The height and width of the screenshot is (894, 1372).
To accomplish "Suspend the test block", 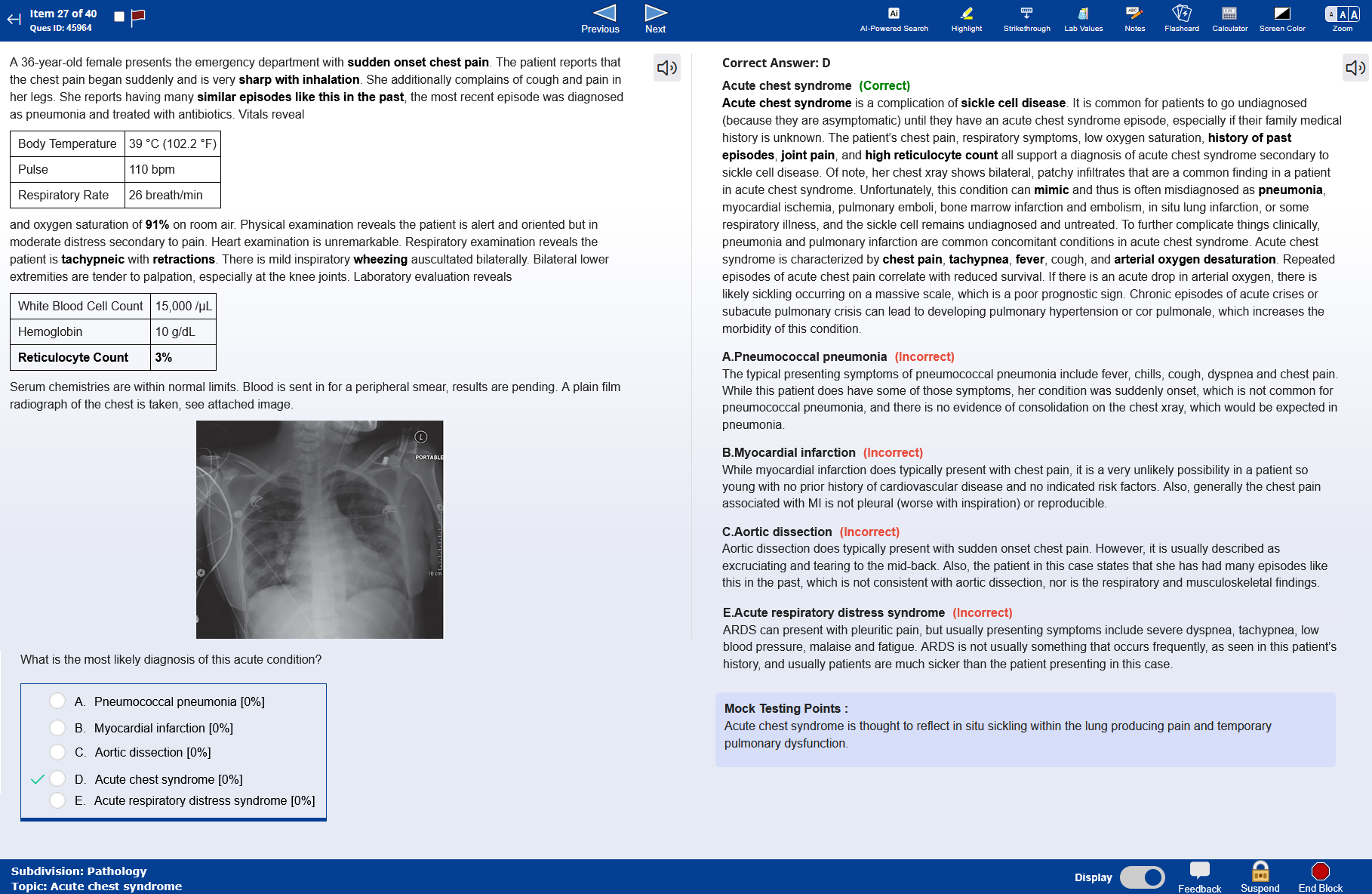I will click(x=1260, y=877).
